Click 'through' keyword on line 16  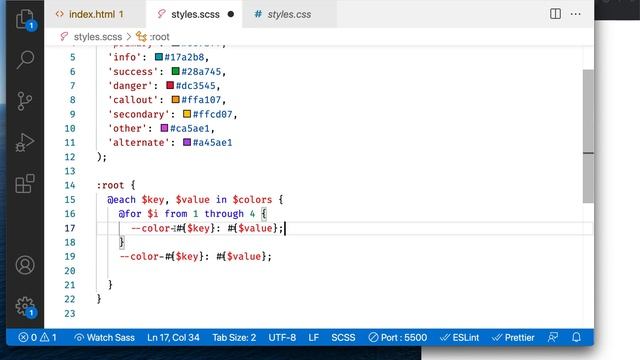[224, 214]
